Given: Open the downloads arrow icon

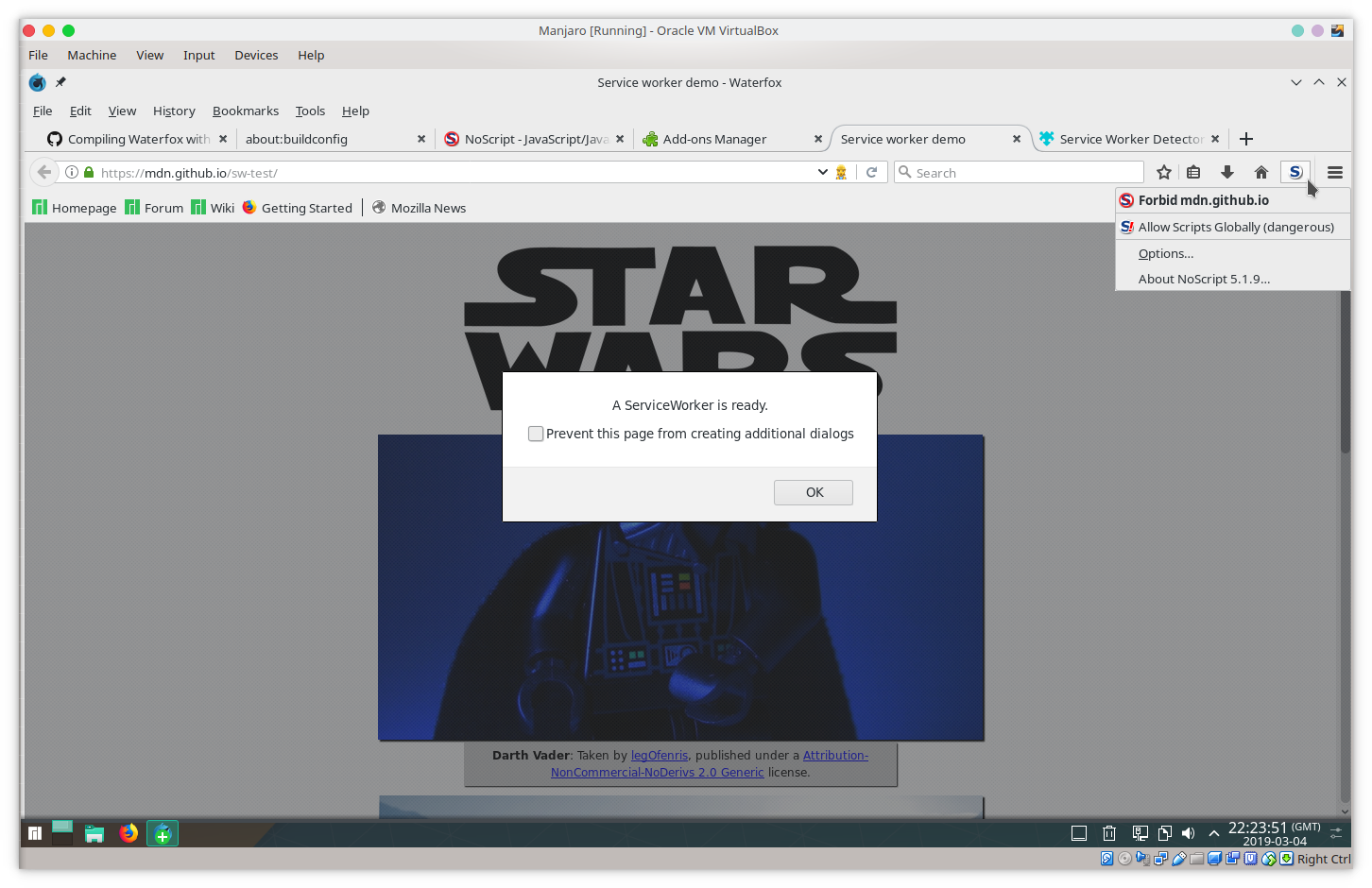Looking at the screenshot, I should pyautogui.click(x=1227, y=172).
